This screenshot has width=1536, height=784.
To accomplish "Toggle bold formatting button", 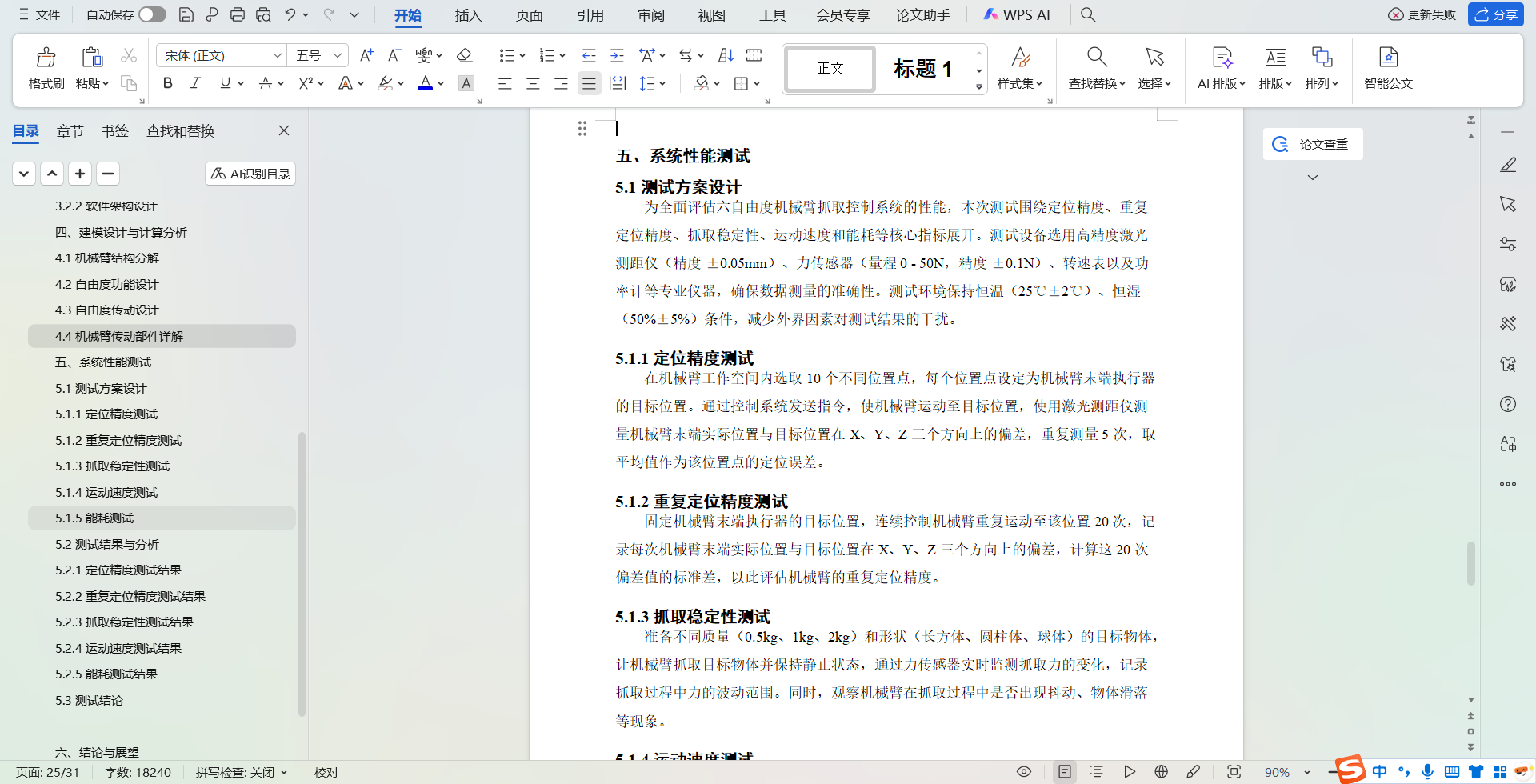I will pyautogui.click(x=168, y=83).
